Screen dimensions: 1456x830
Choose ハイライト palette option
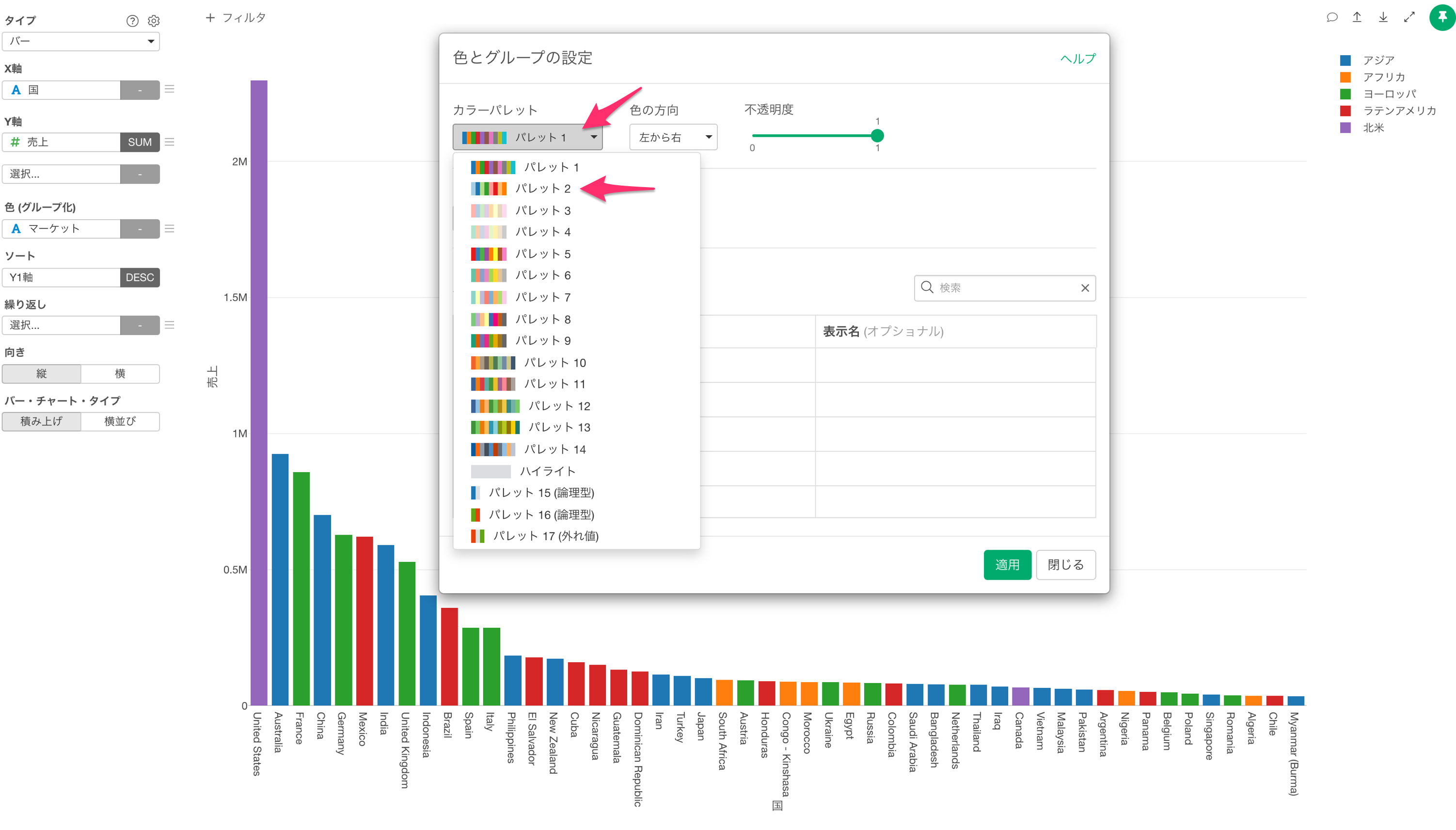tap(576, 471)
